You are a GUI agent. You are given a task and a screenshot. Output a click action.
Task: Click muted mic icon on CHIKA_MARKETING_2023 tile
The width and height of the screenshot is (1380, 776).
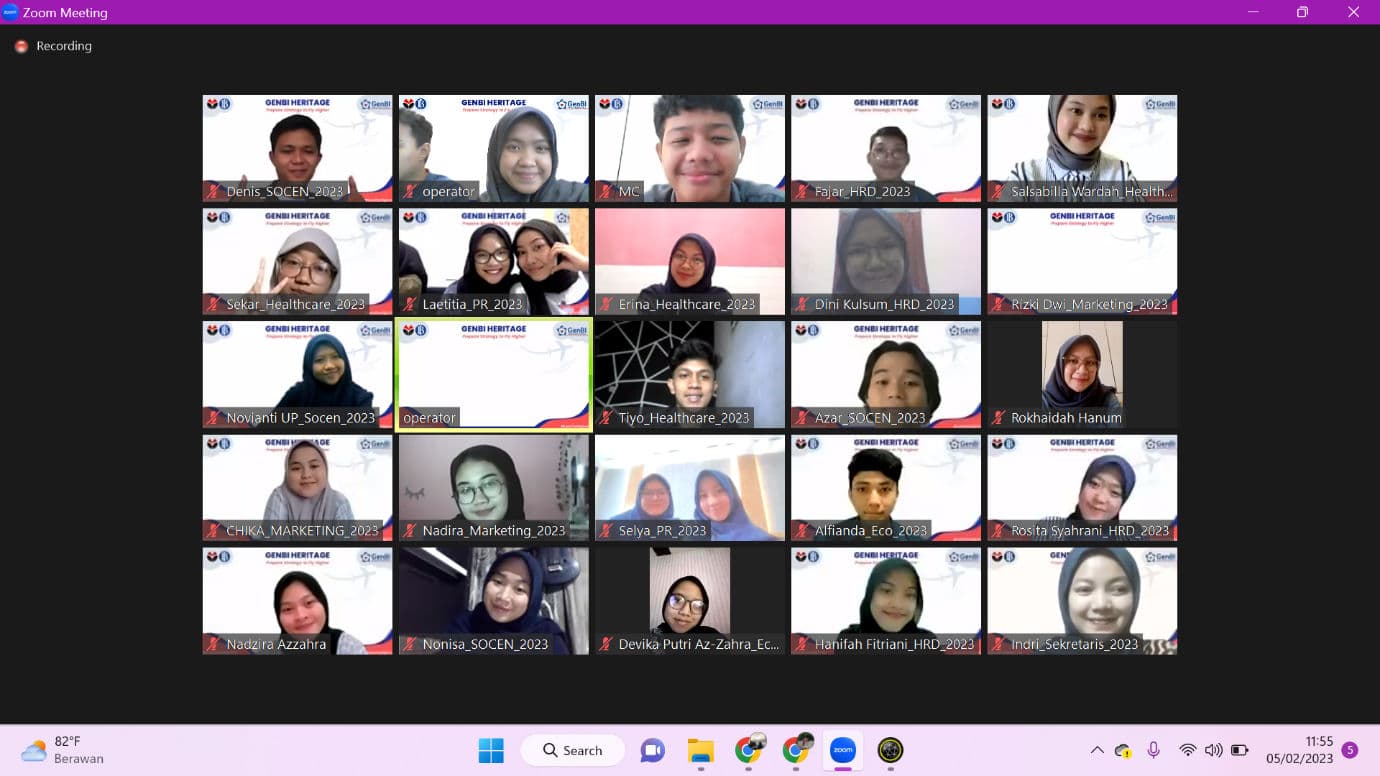point(213,531)
